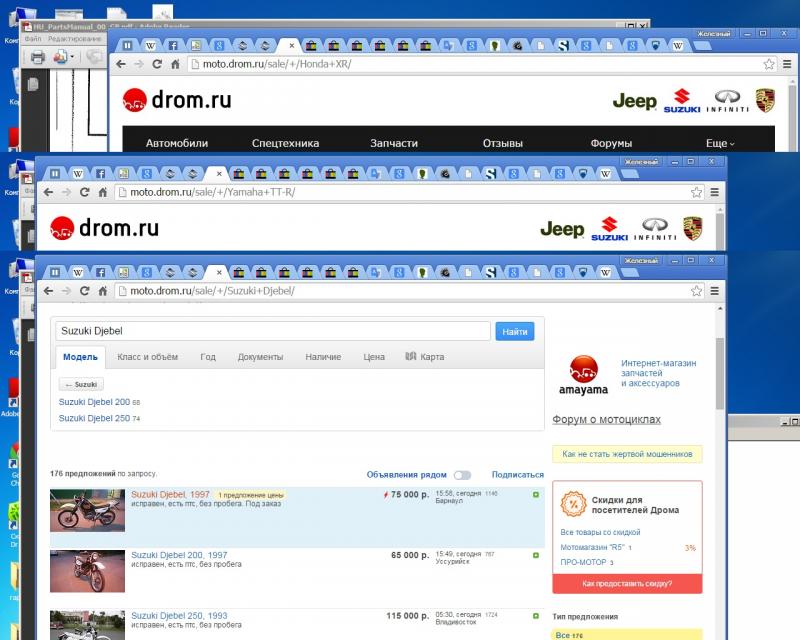Click the Найти search button

(515, 332)
